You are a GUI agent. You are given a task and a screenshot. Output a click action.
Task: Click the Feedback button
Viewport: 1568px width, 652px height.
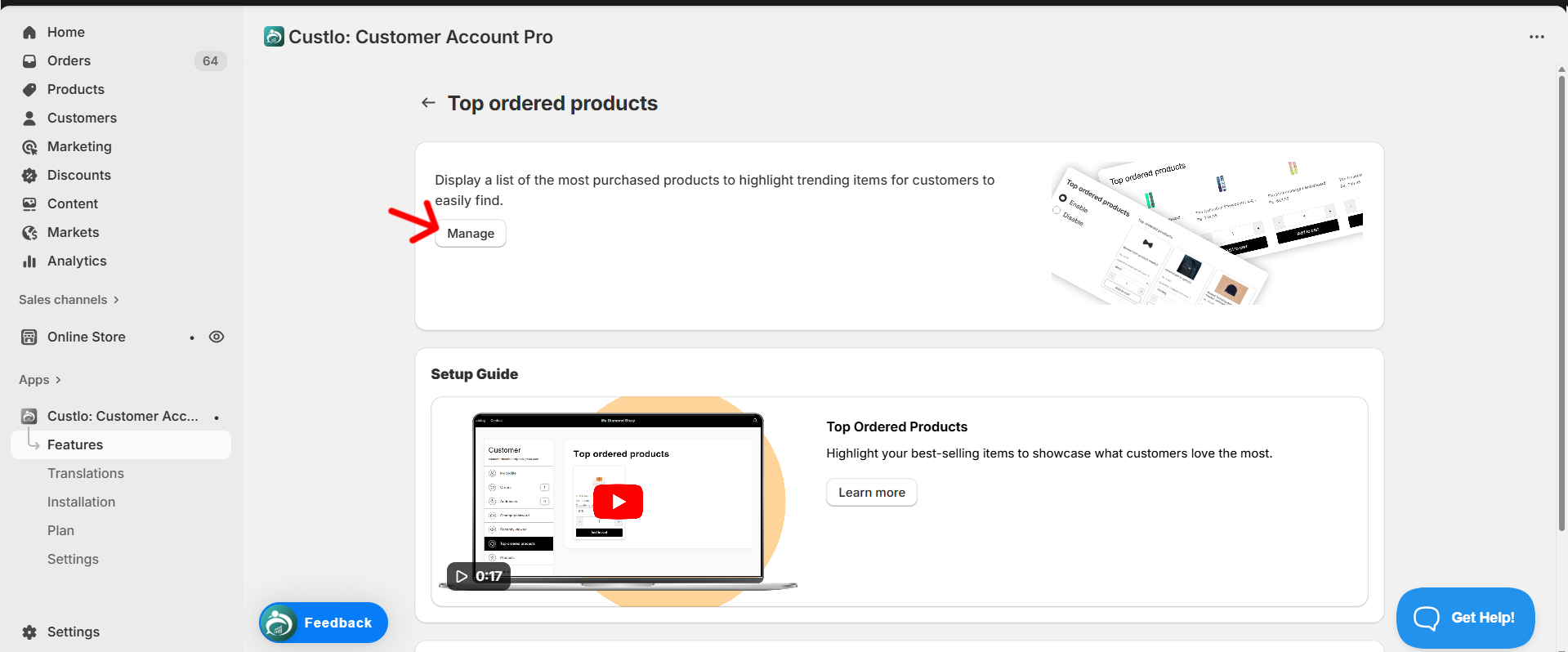point(324,623)
